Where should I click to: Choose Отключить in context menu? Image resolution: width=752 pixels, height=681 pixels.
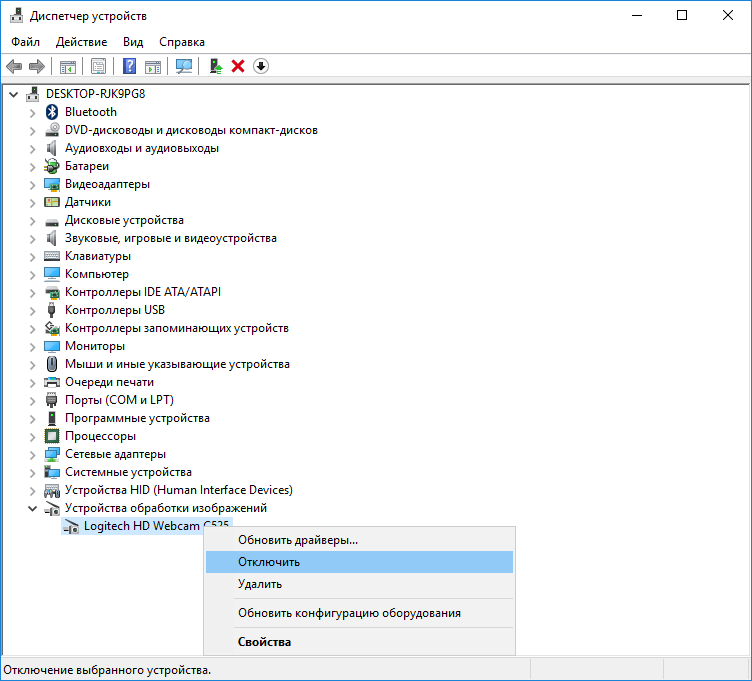[x=359, y=562]
